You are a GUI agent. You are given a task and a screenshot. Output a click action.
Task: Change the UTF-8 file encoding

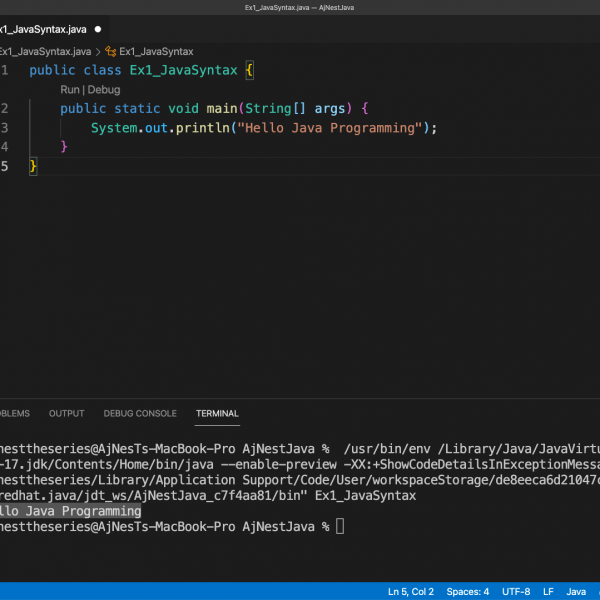[516, 592]
